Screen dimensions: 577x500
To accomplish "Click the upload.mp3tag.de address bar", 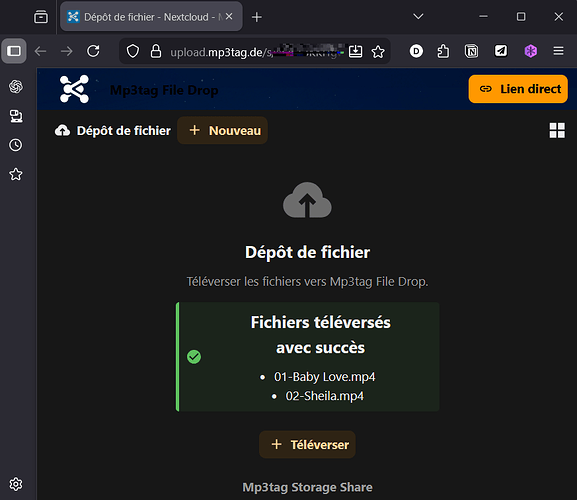I will tap(254, 52).
